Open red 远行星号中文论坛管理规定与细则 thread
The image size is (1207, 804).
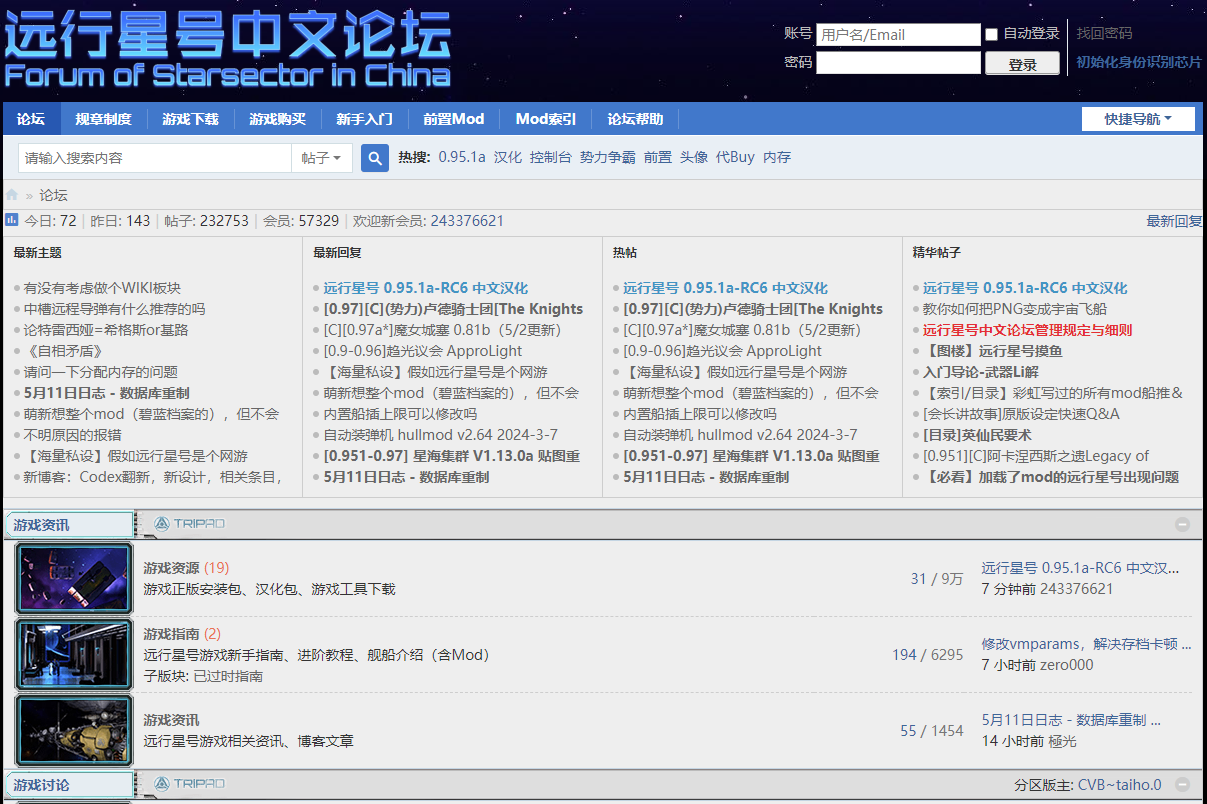click(x=1028, y=330)
